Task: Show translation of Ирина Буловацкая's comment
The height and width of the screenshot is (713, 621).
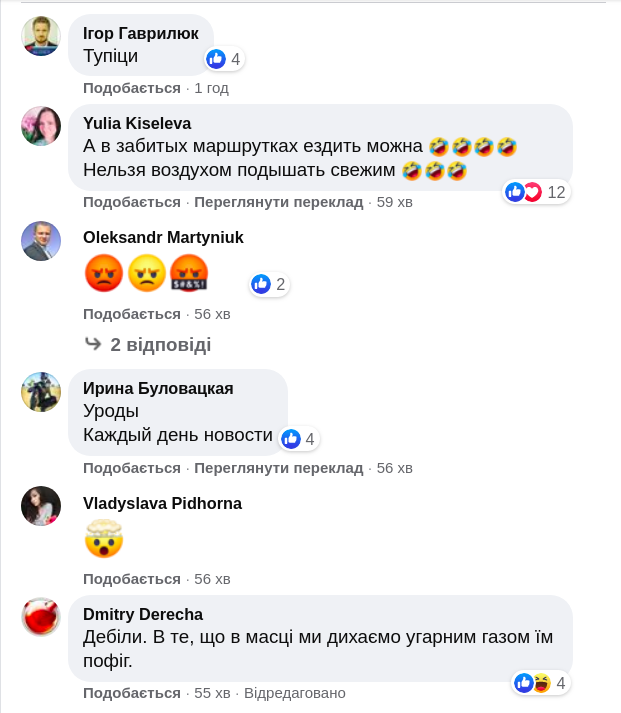Action: coord(279,468)
